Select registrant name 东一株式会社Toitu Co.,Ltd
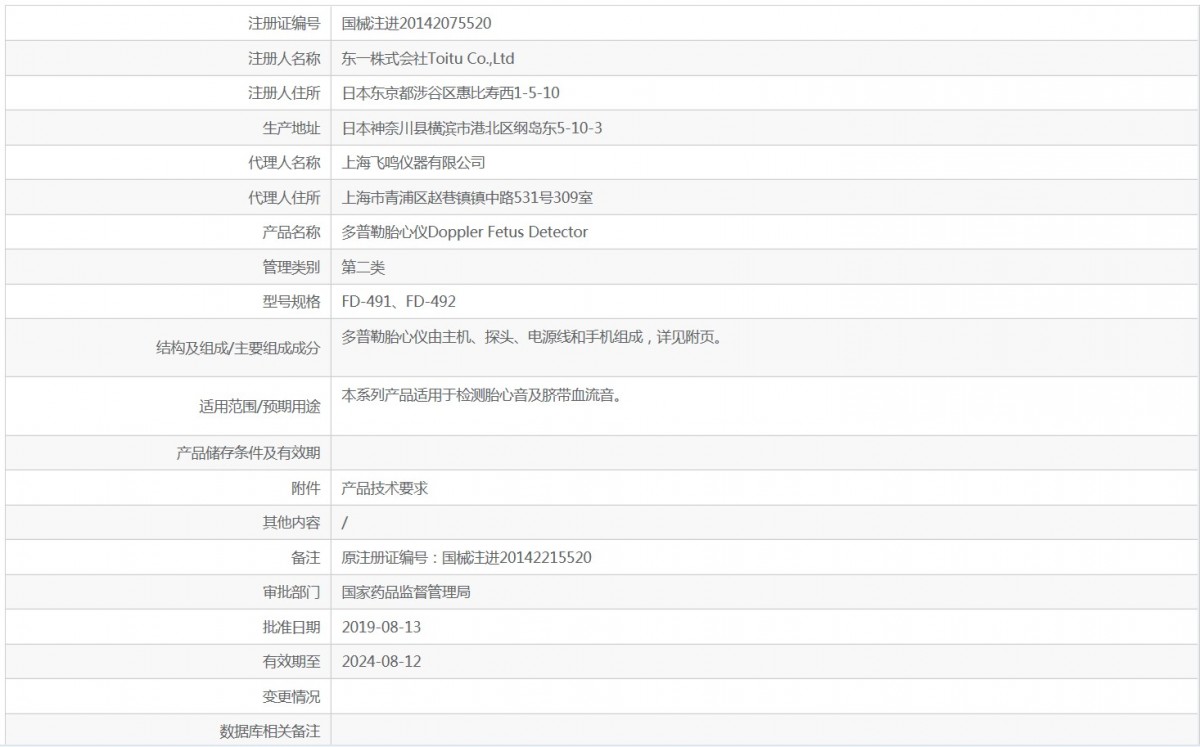This screenshot has width=1200, height=747. 428,58
